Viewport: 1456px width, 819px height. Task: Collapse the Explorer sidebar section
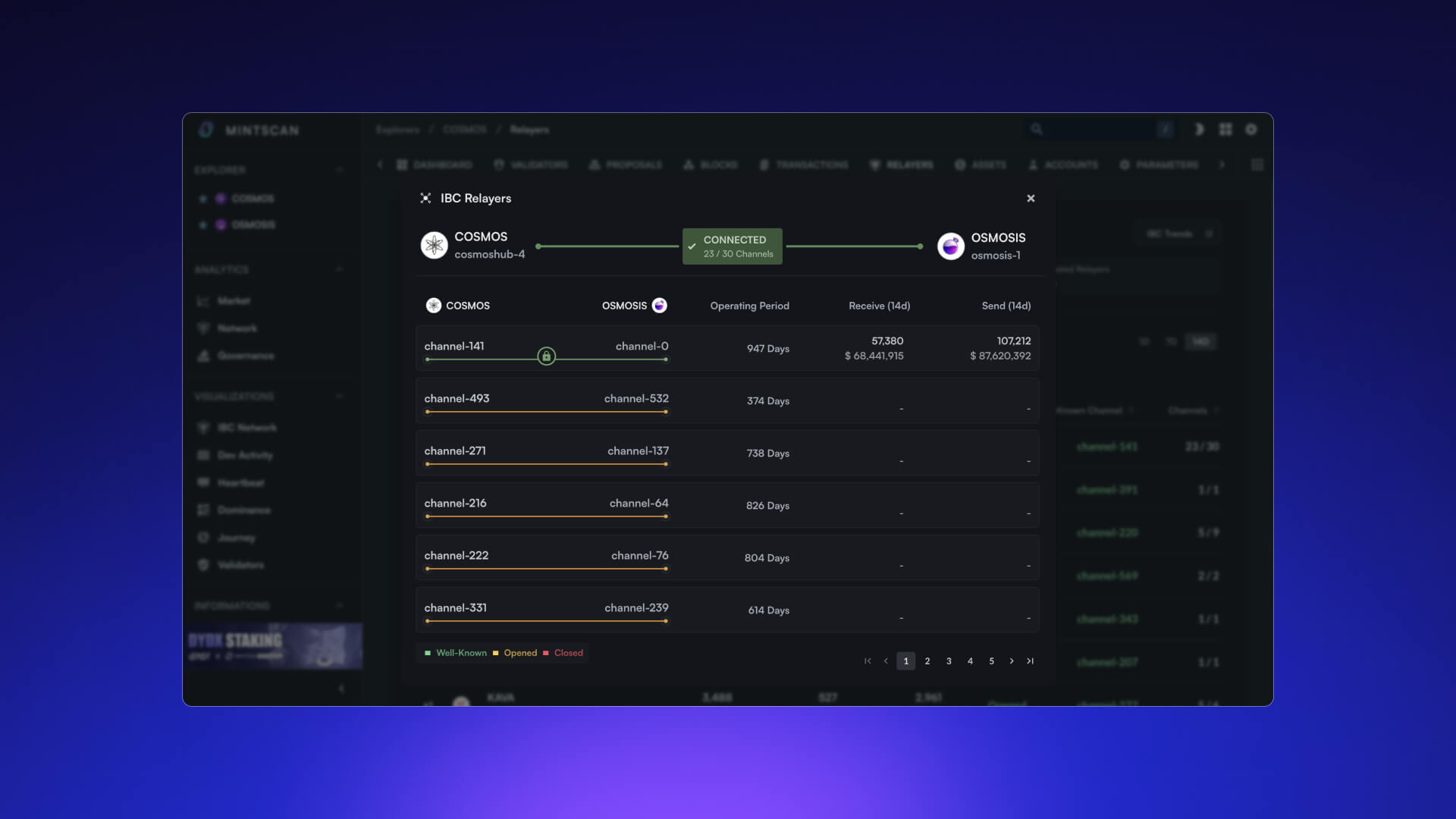click(x=340, y=170)
